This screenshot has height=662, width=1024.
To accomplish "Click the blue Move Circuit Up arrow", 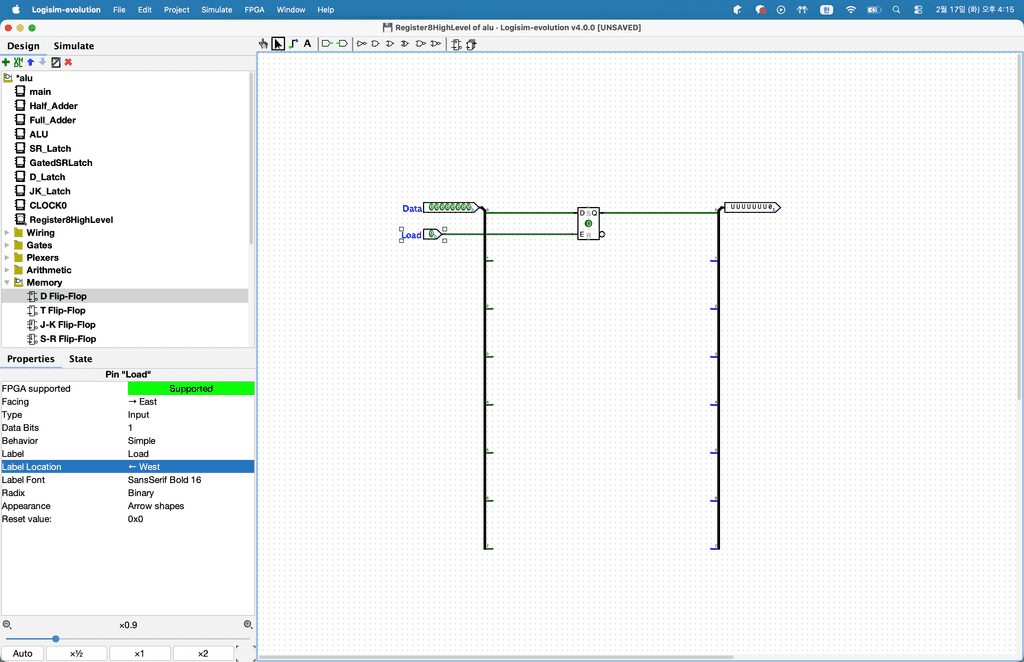I will [x=31, y=62].
